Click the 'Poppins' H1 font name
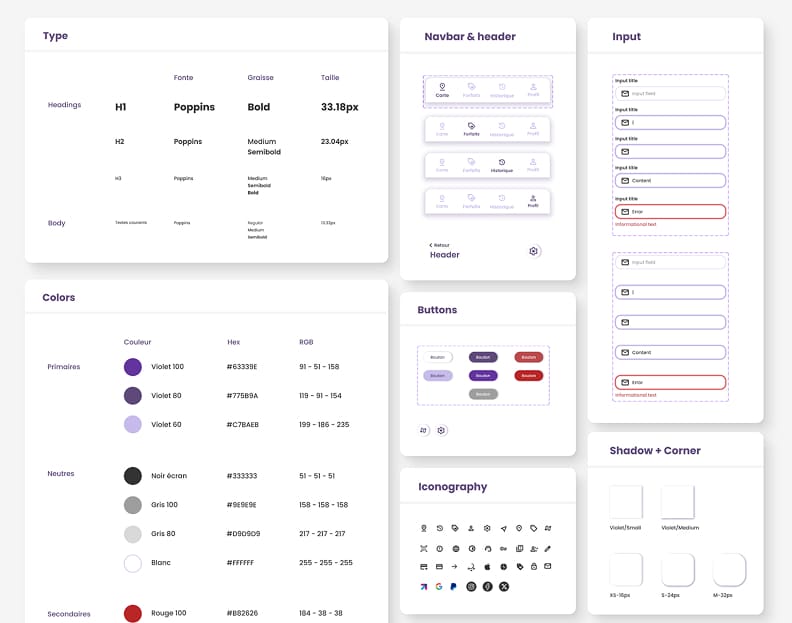The height and width of the screenshot is (623, 792). [194, 107]
